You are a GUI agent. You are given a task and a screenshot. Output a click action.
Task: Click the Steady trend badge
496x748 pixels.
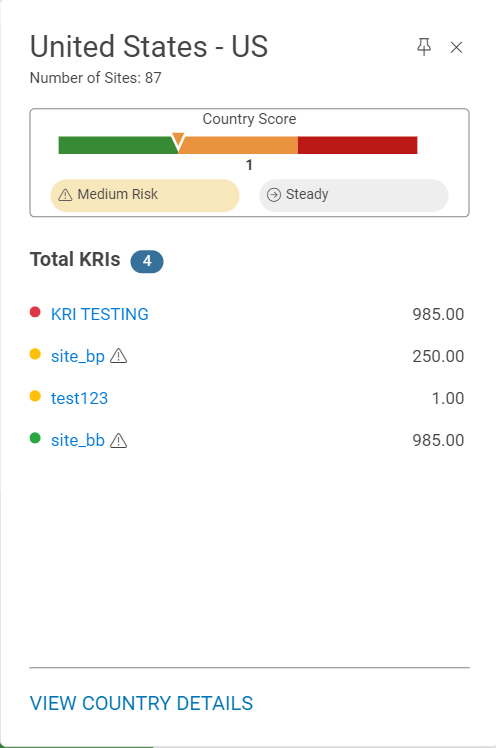point(354,196)
